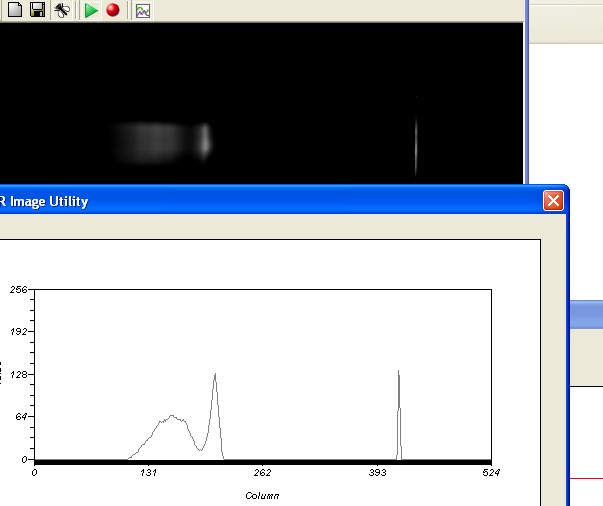
Task: Start acquisition with the green play button
Action: pyautogui.click(x=91, y=10)
